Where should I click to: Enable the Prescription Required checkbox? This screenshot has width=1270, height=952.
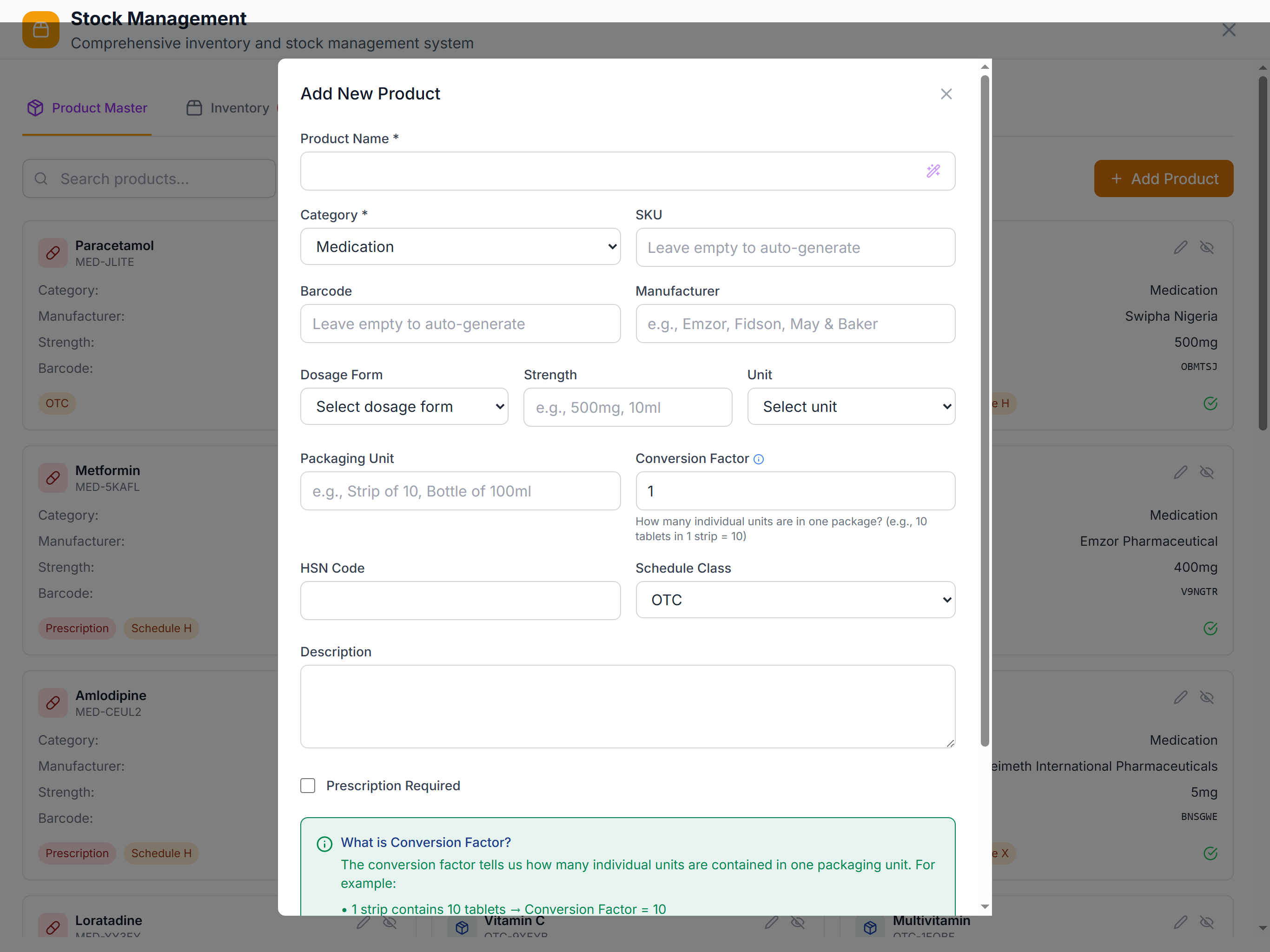click(x=308, y=786)
